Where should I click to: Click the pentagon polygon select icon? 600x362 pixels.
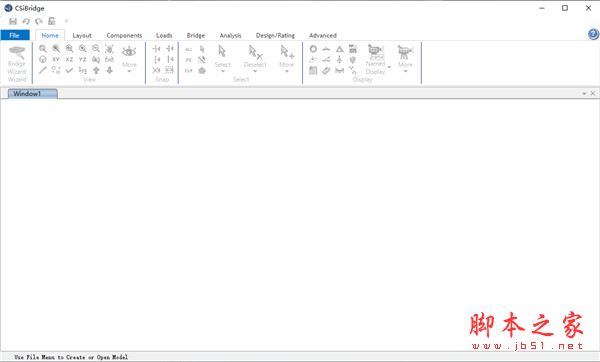(202, 71)
